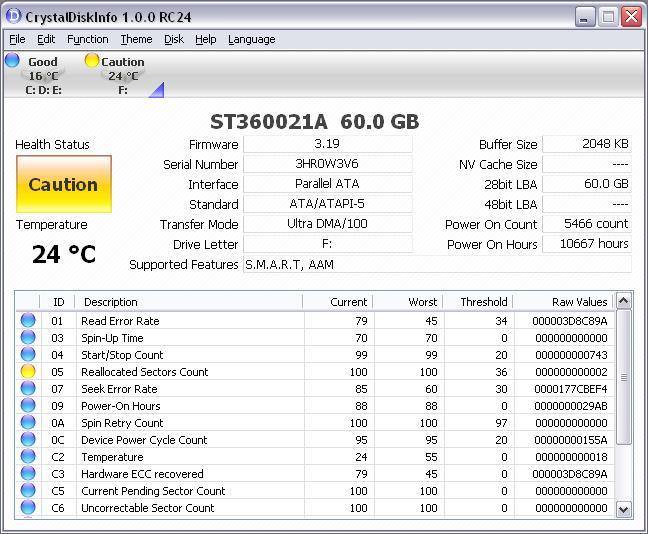Click the Serial Number field 3HR0W3V6

327,164
